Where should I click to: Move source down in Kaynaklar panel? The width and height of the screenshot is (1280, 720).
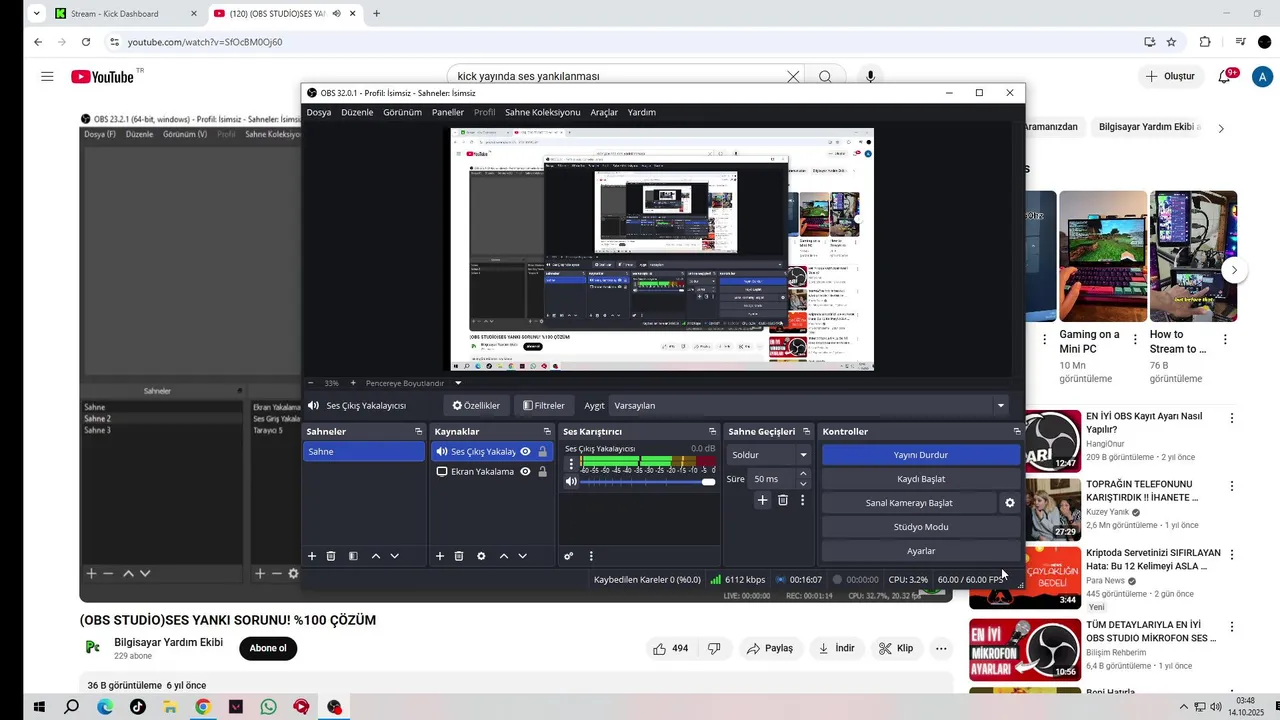click(x=523, y=556)
